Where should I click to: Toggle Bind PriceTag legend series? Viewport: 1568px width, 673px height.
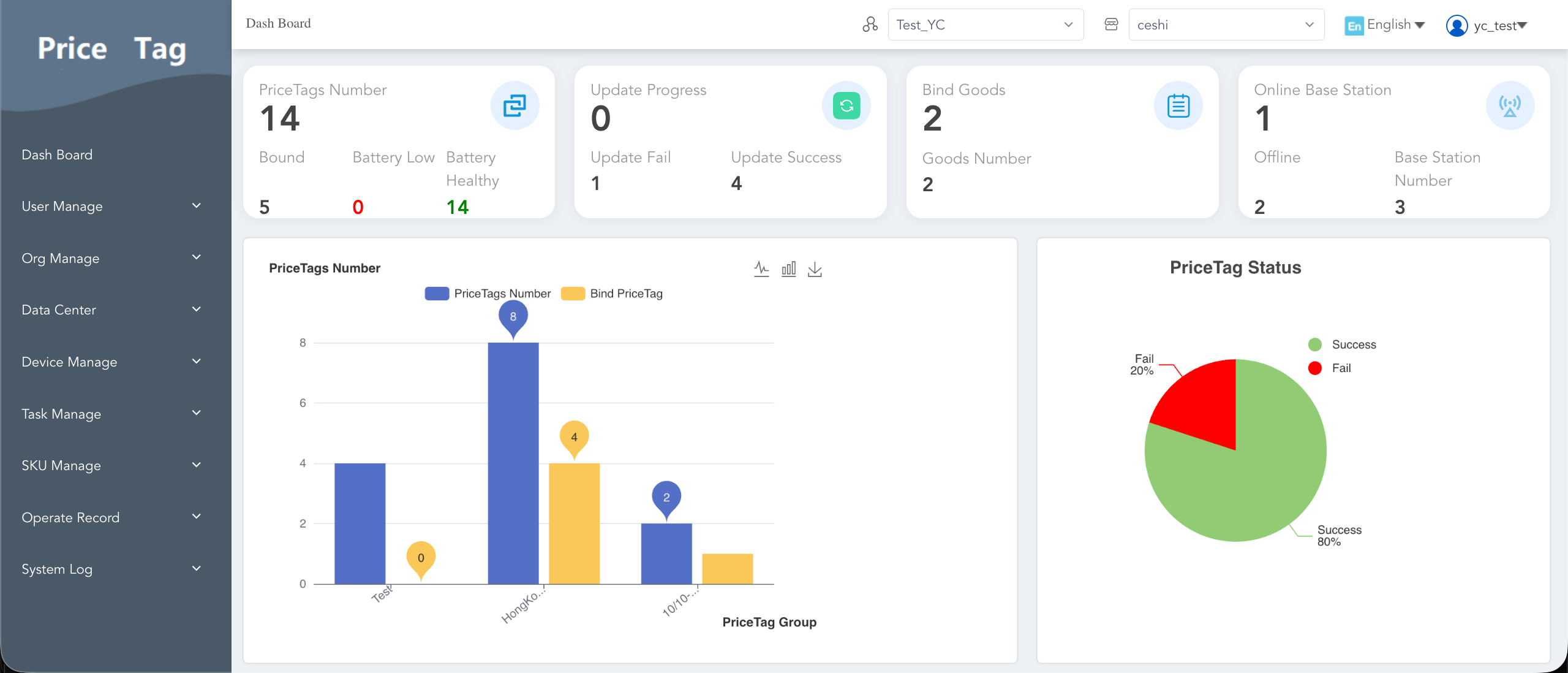(x=611, y=294)
